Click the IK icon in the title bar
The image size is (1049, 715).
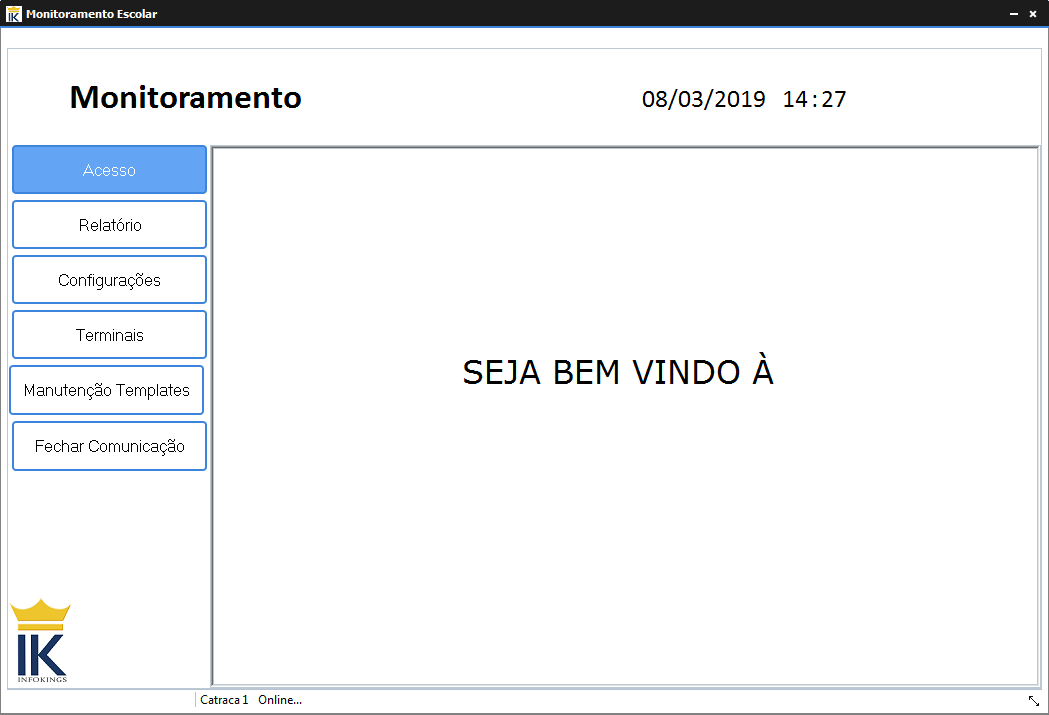[14, 14]
